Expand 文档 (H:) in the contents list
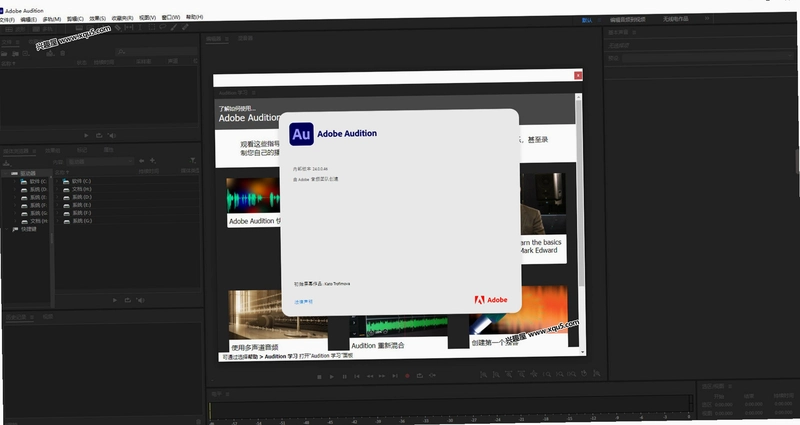This screenshot has height=425, width=800. coord(58,189)
